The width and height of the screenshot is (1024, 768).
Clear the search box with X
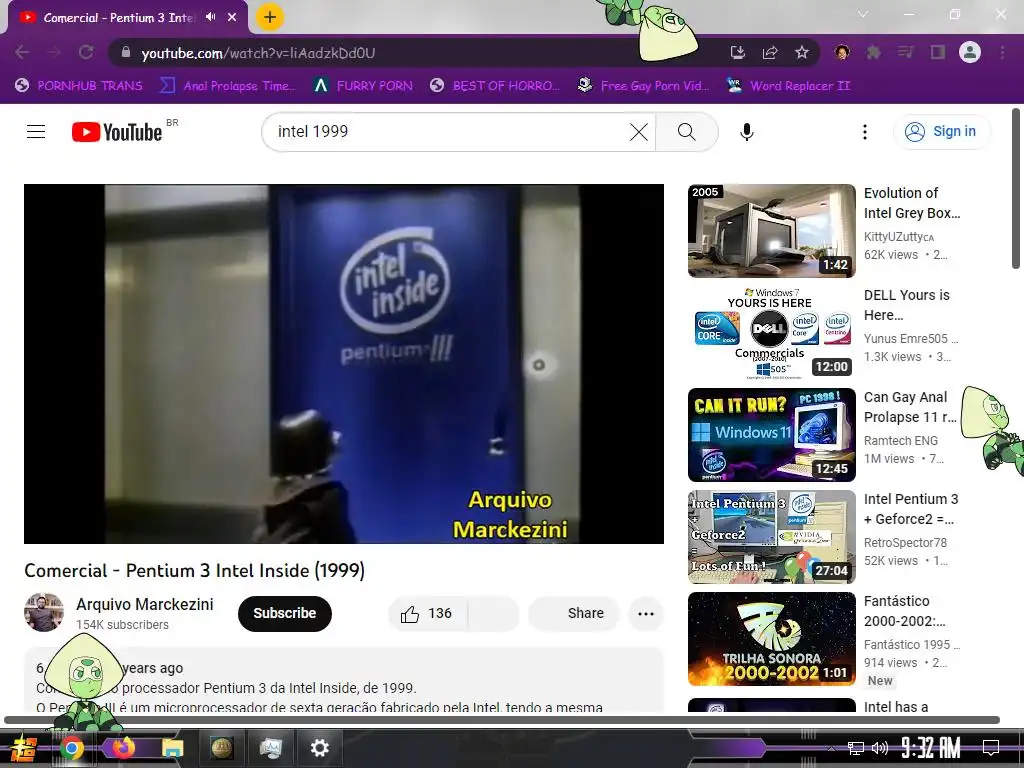point(639,132)
